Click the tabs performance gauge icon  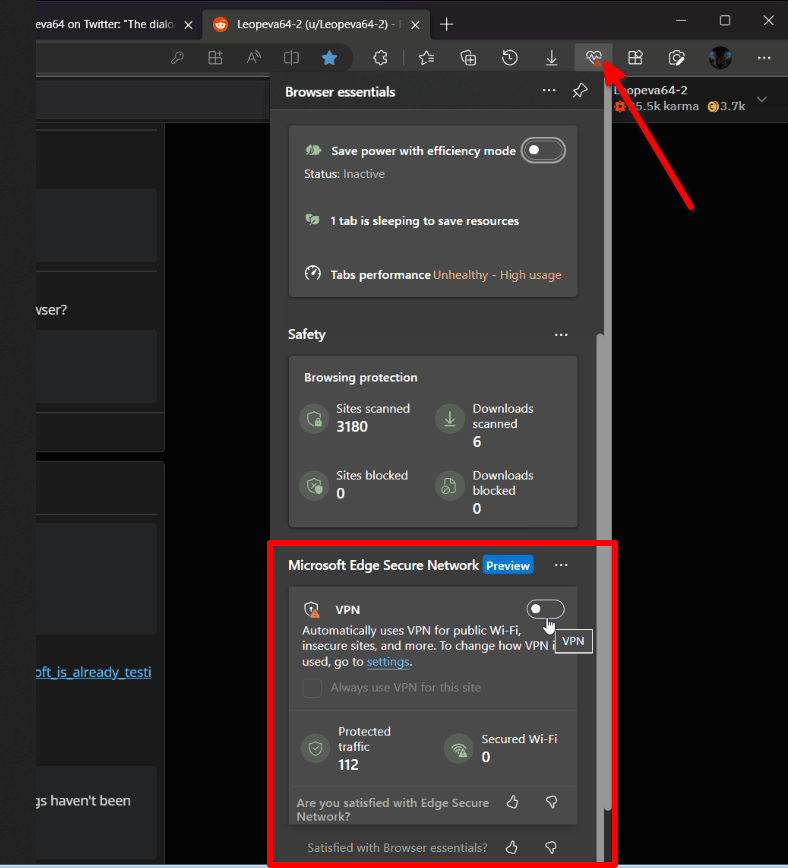[x=313, y=273]
